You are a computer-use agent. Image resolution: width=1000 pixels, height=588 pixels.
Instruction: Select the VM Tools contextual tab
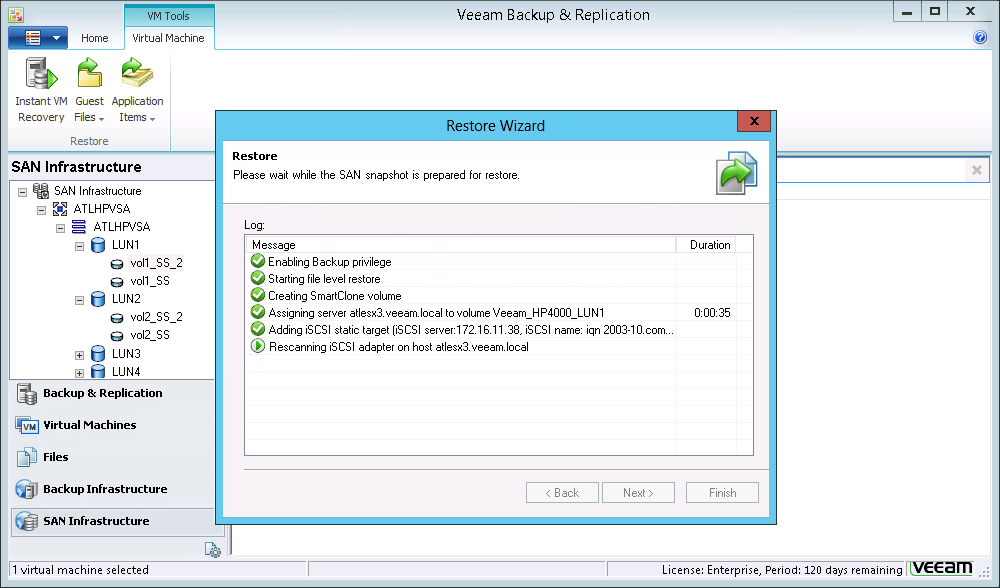tap(168, 16)
